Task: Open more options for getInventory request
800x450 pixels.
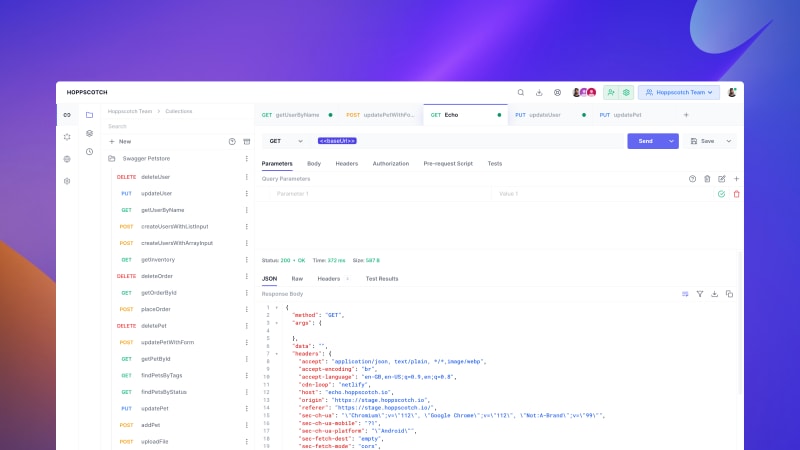Action: [x=246, y=260]
